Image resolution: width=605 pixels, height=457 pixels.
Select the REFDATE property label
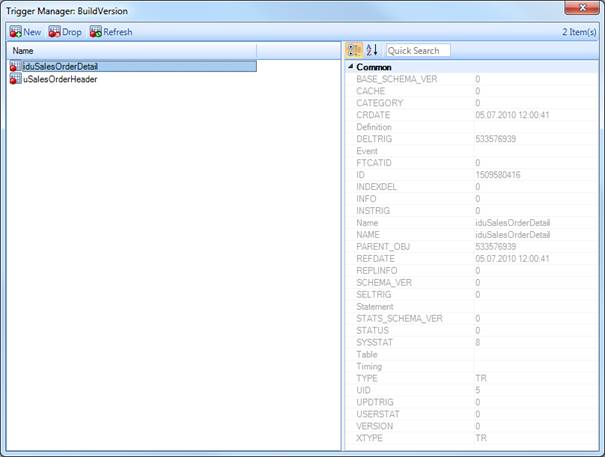click(375, 259)
